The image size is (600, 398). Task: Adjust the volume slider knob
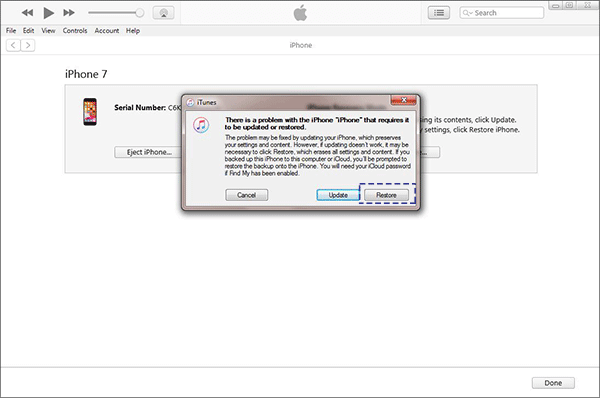pos(140,13)
